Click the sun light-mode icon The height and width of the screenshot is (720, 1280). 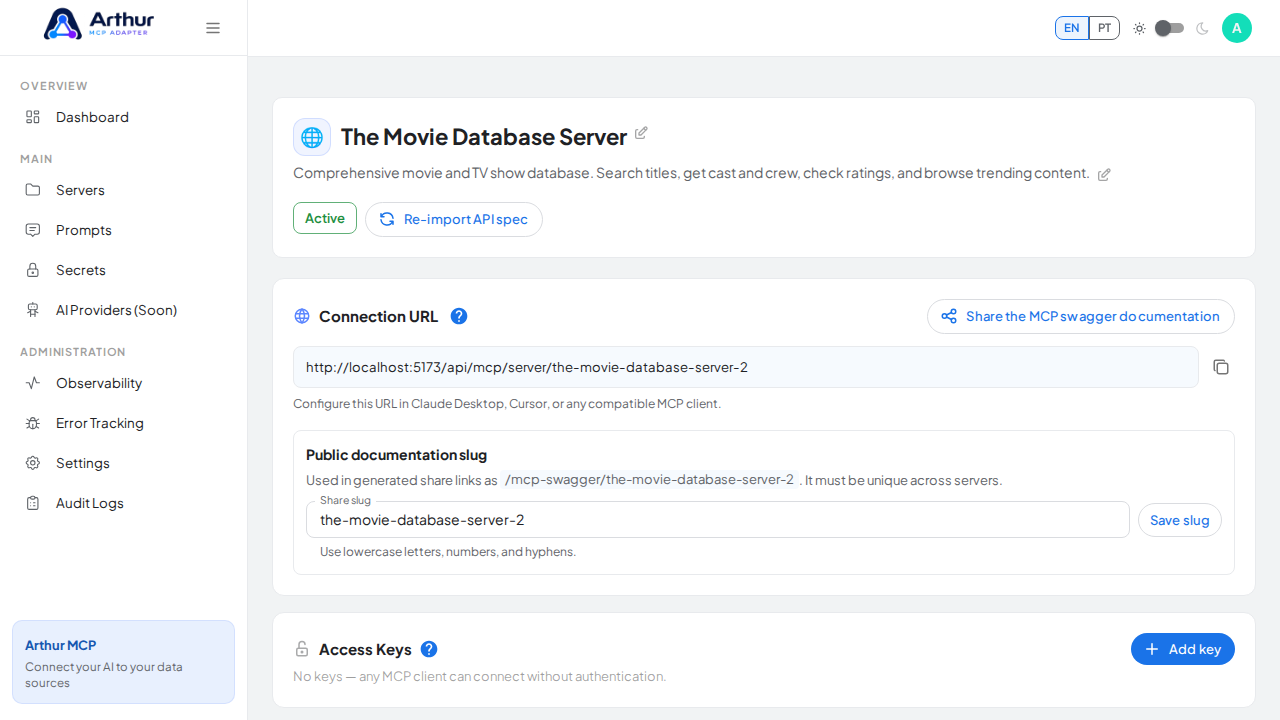pos(1139,28)
